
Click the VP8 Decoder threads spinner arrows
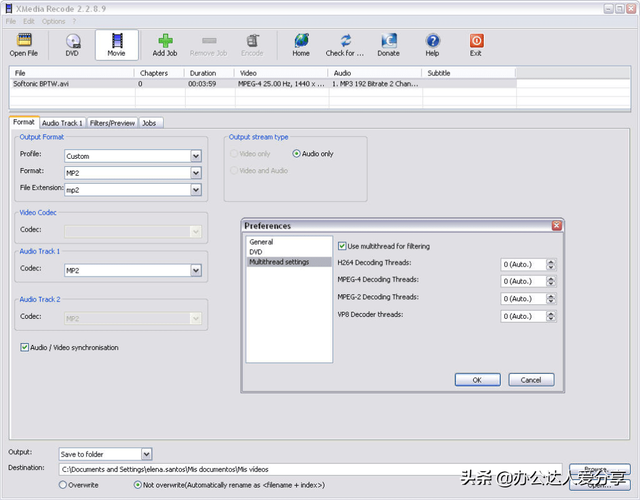(x=551, y=316)
